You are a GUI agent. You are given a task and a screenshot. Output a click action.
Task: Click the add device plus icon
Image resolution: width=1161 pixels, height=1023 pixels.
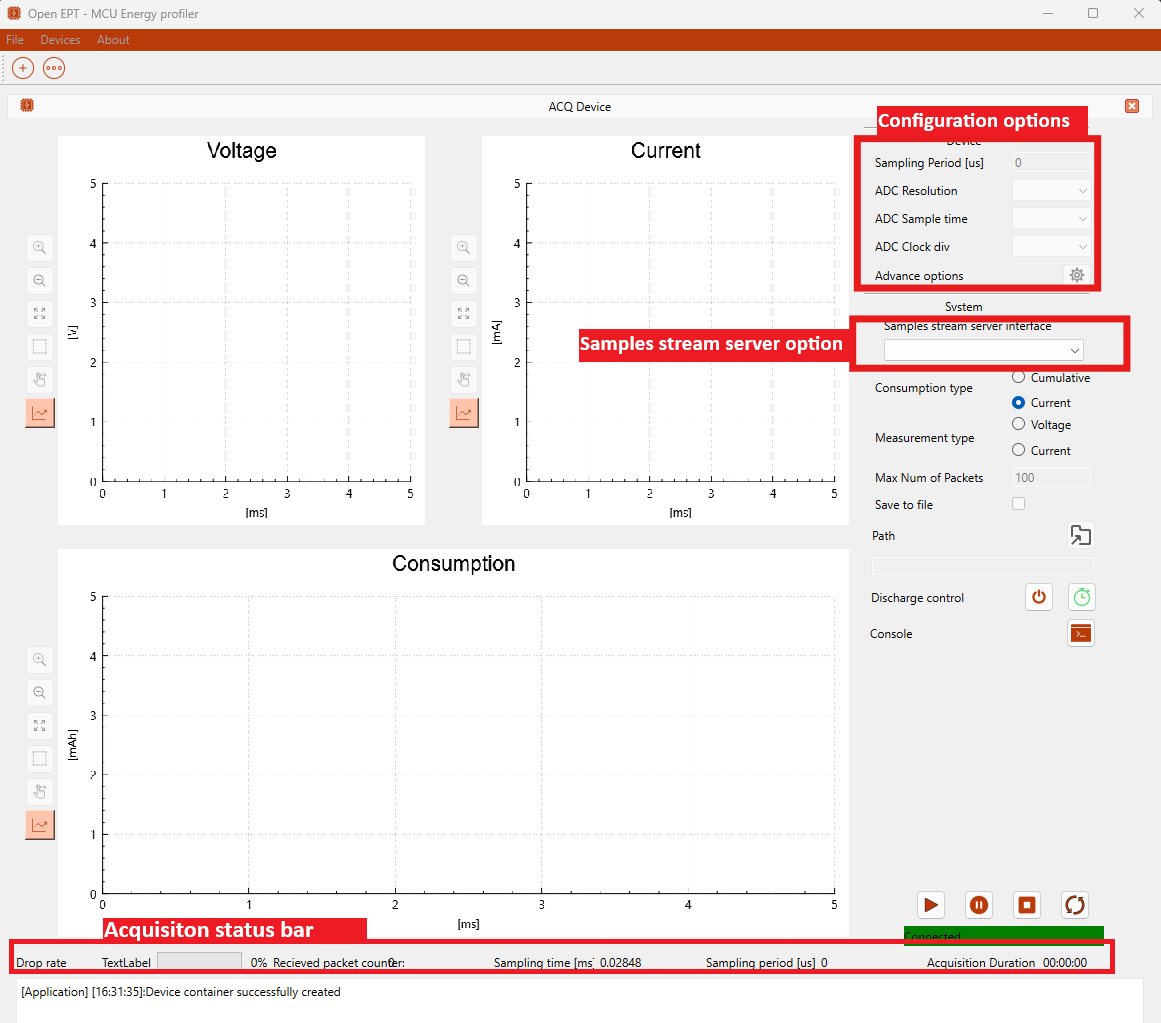(23, 68)
